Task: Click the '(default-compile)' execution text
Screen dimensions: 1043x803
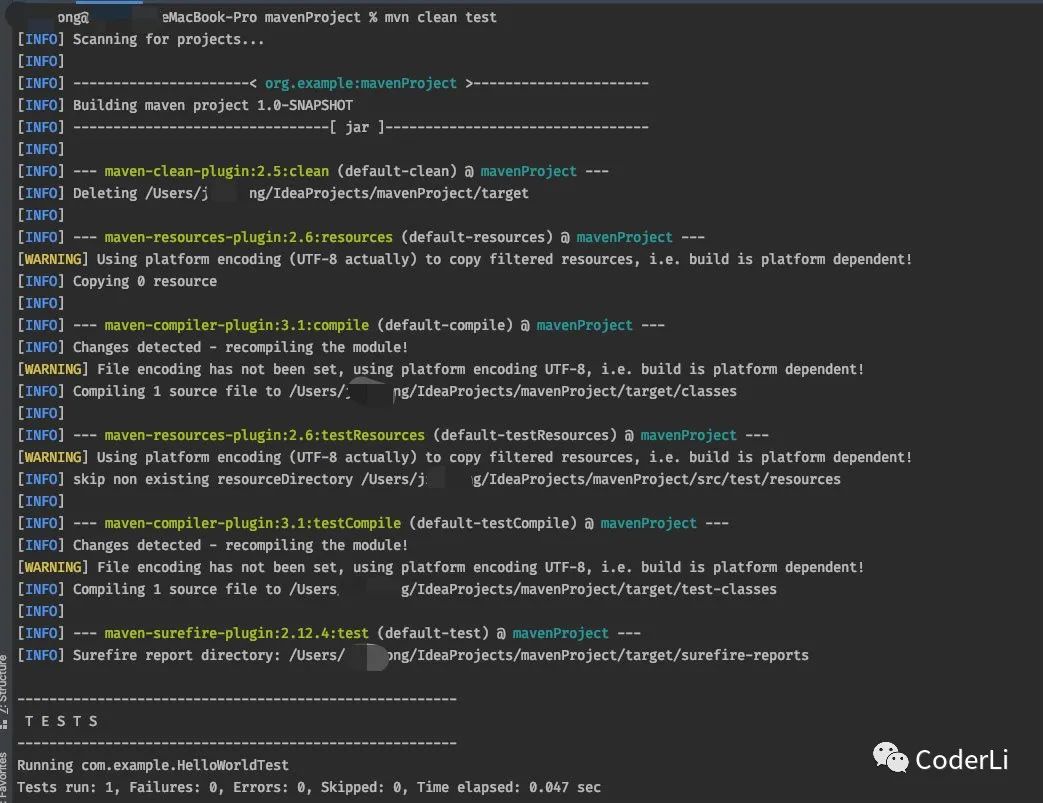Action: (x=445, y=325)
